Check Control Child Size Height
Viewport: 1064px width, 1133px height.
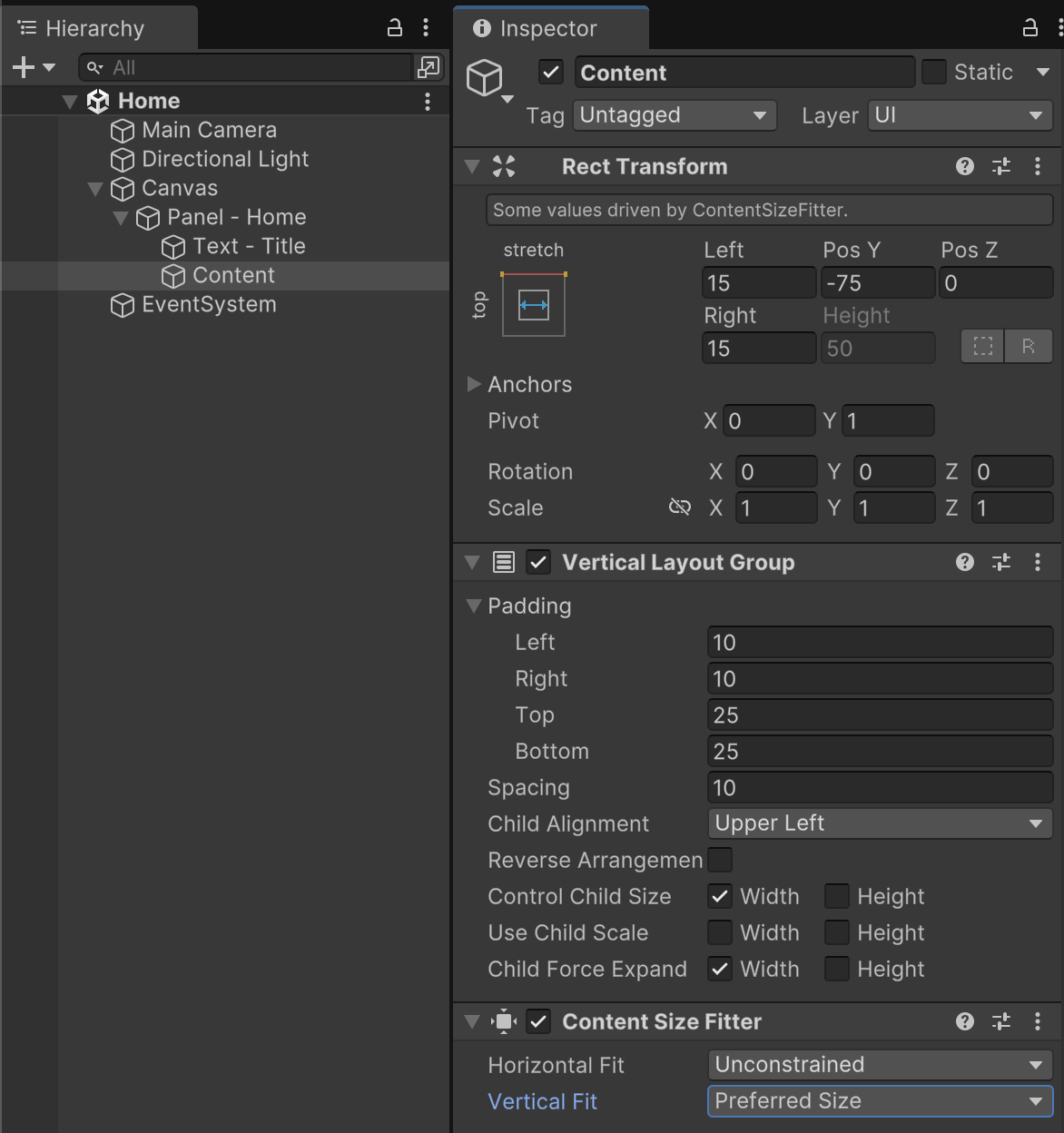click(836, 897)
